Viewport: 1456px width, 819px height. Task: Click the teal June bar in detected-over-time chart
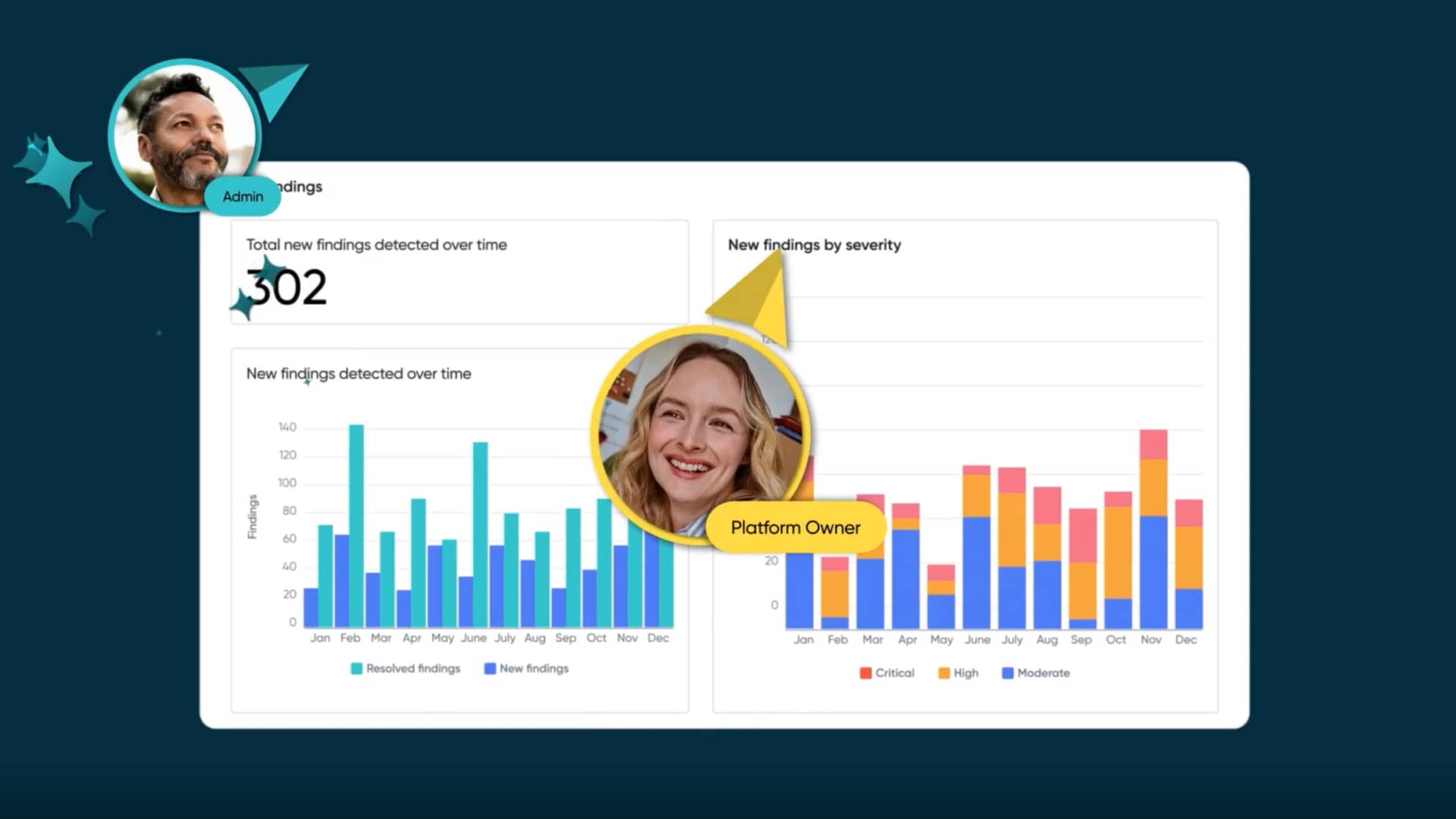click(x=480, y=535)
